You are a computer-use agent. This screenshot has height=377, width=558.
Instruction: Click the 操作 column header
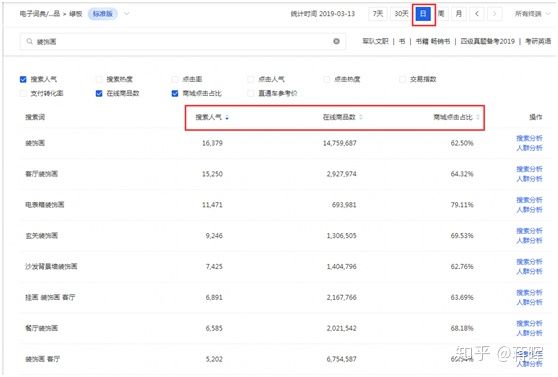(536, 117)
